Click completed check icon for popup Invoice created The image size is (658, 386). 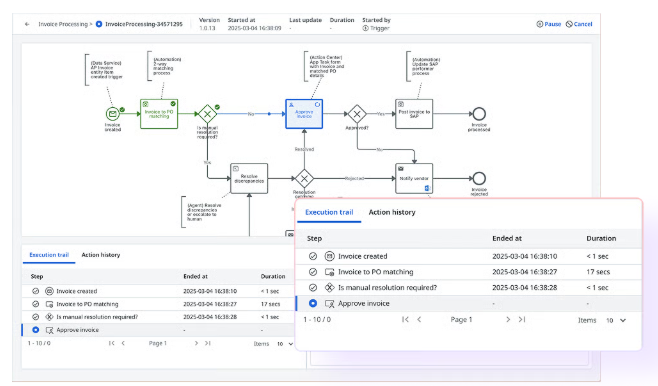(313, 256)
